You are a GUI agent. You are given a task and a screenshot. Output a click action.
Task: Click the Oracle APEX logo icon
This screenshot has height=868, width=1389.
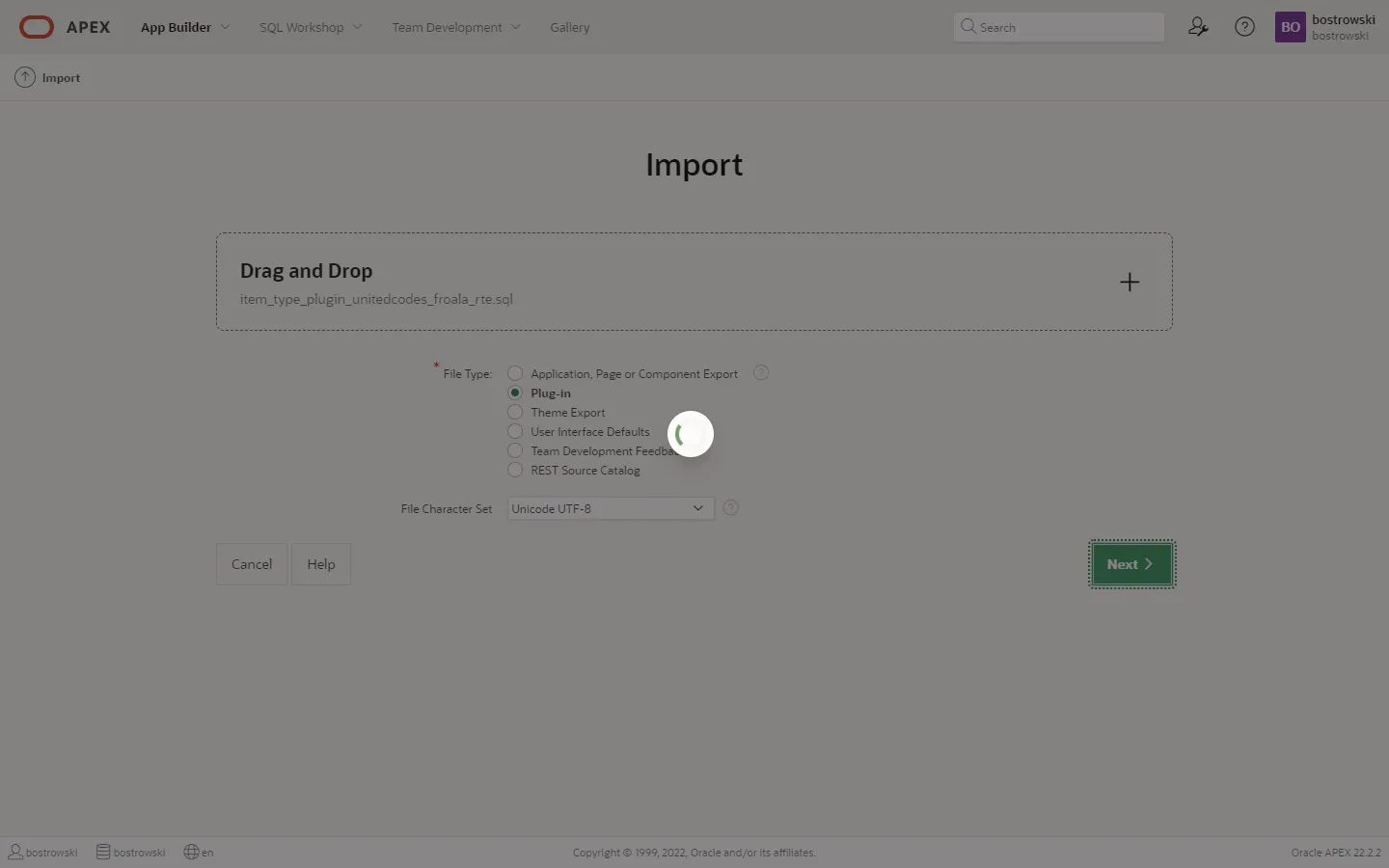pyautogui.click(x=37, y=27)
